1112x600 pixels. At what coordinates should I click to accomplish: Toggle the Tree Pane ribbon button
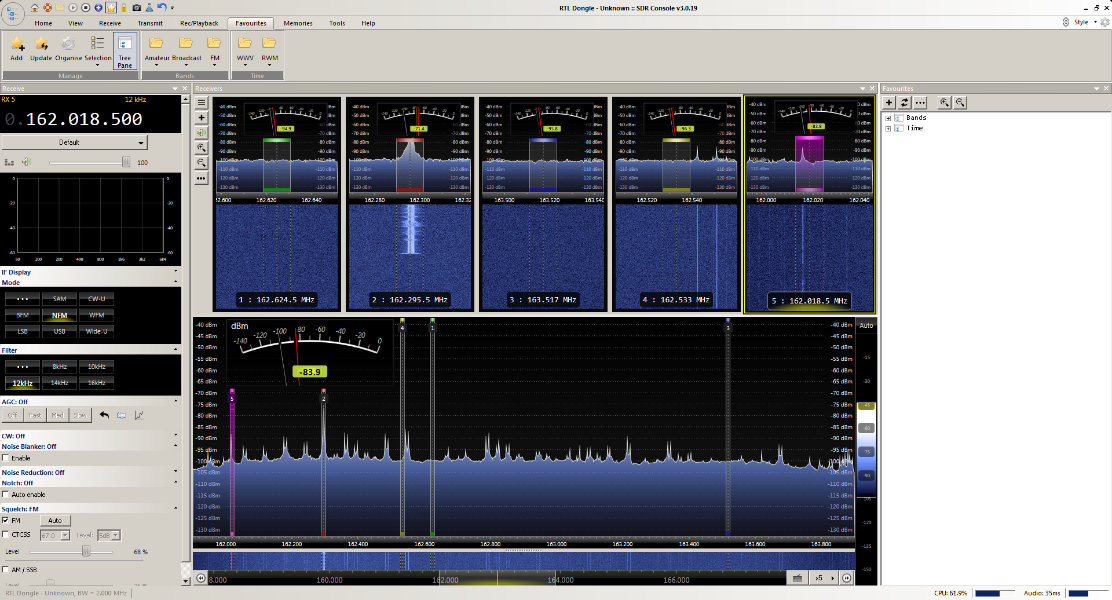(125, 51)
